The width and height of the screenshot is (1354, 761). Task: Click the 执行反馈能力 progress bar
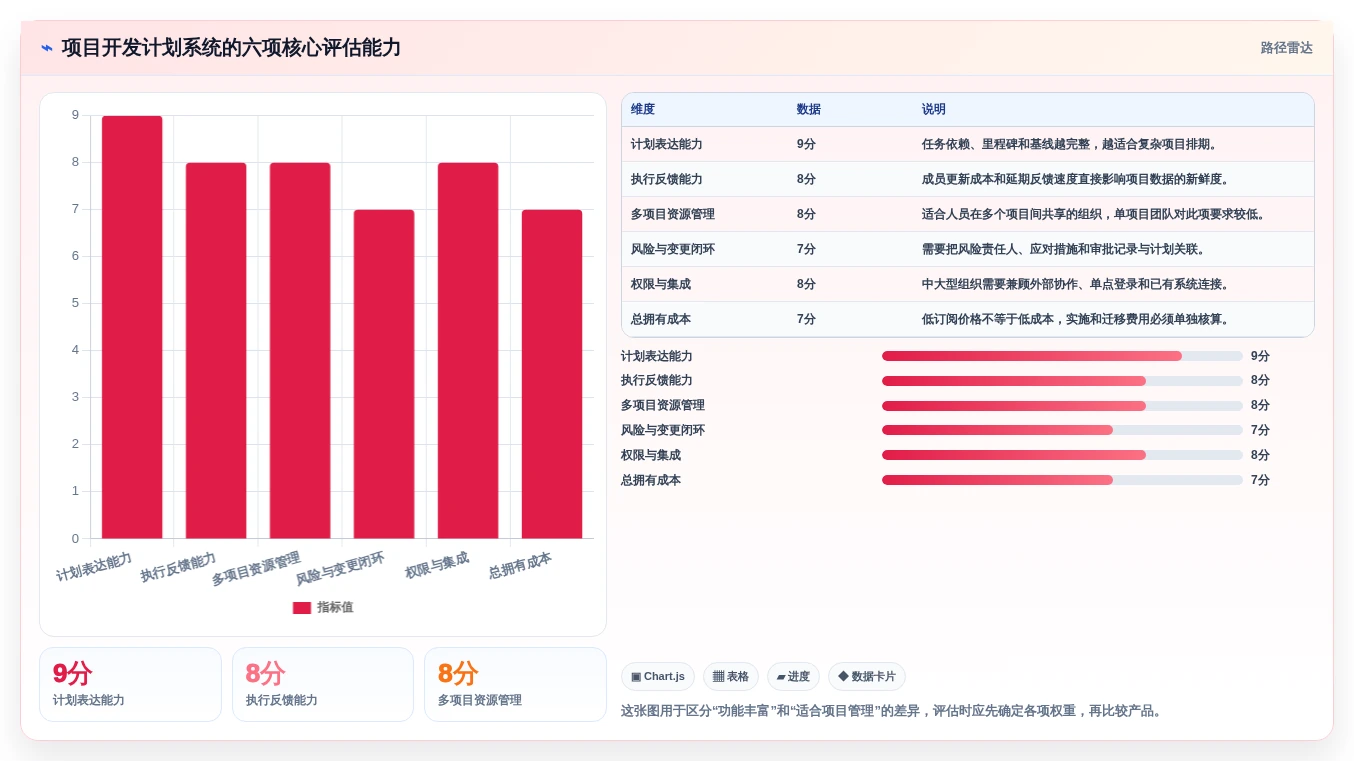click(x=1062, y=381)
